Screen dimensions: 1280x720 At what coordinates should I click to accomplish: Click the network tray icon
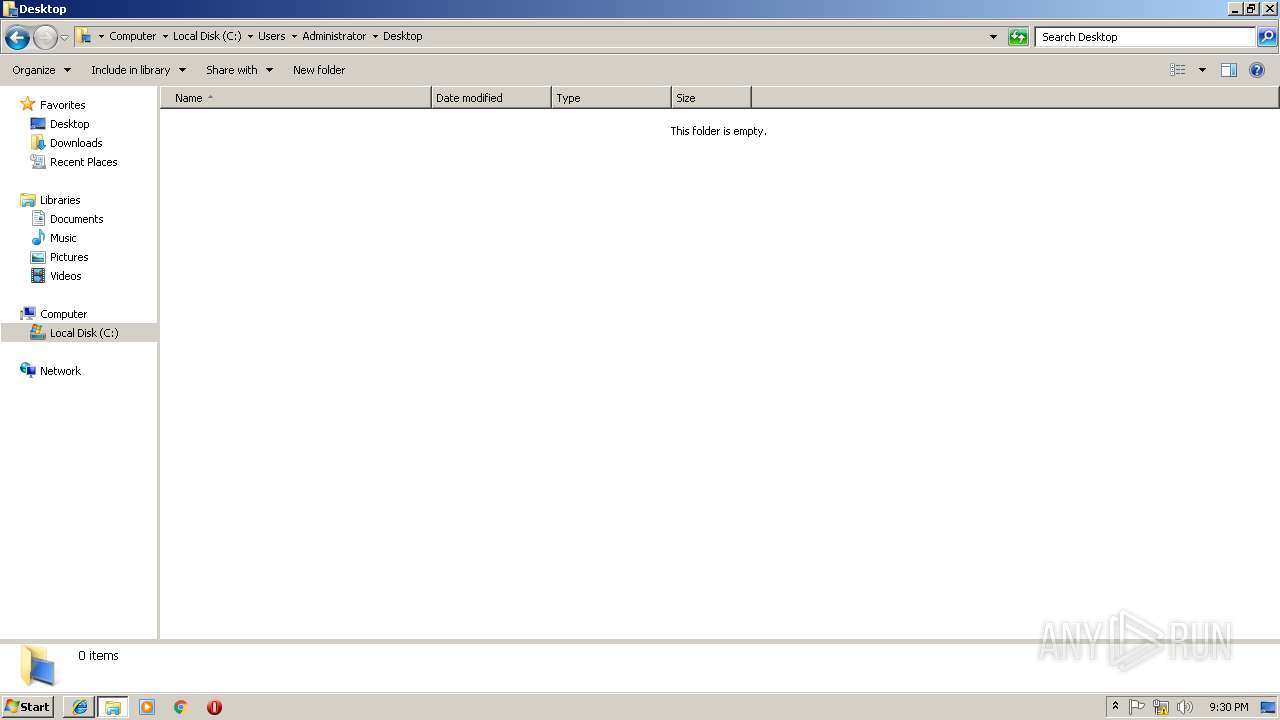[x=1161, y=707]
